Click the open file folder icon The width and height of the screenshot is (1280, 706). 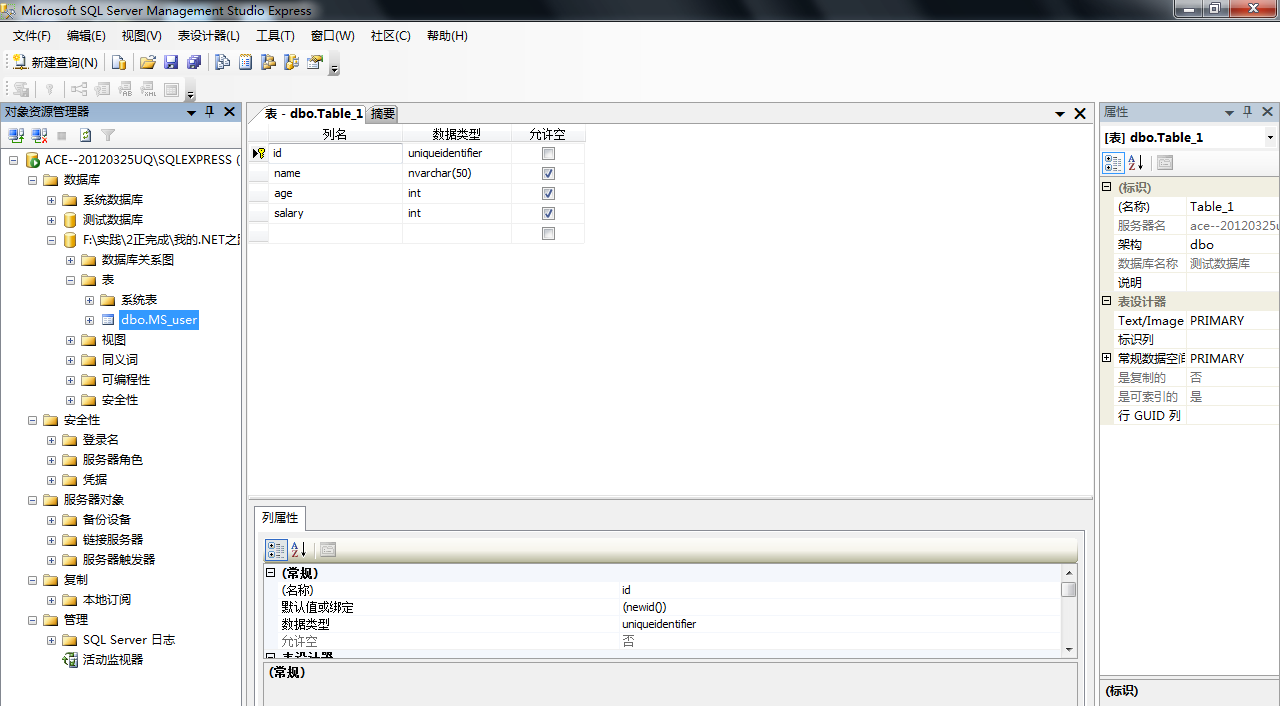(x=148, y=62)
